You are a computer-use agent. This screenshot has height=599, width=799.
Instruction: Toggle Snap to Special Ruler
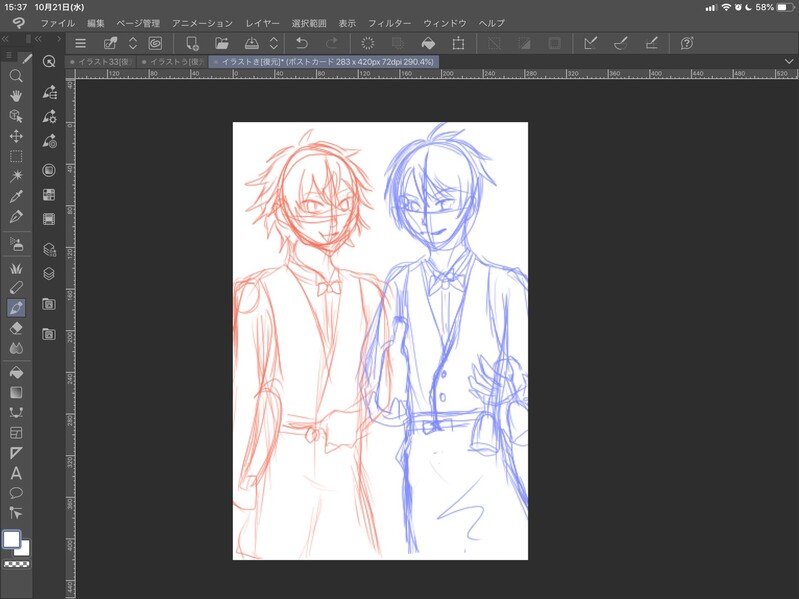621,43
